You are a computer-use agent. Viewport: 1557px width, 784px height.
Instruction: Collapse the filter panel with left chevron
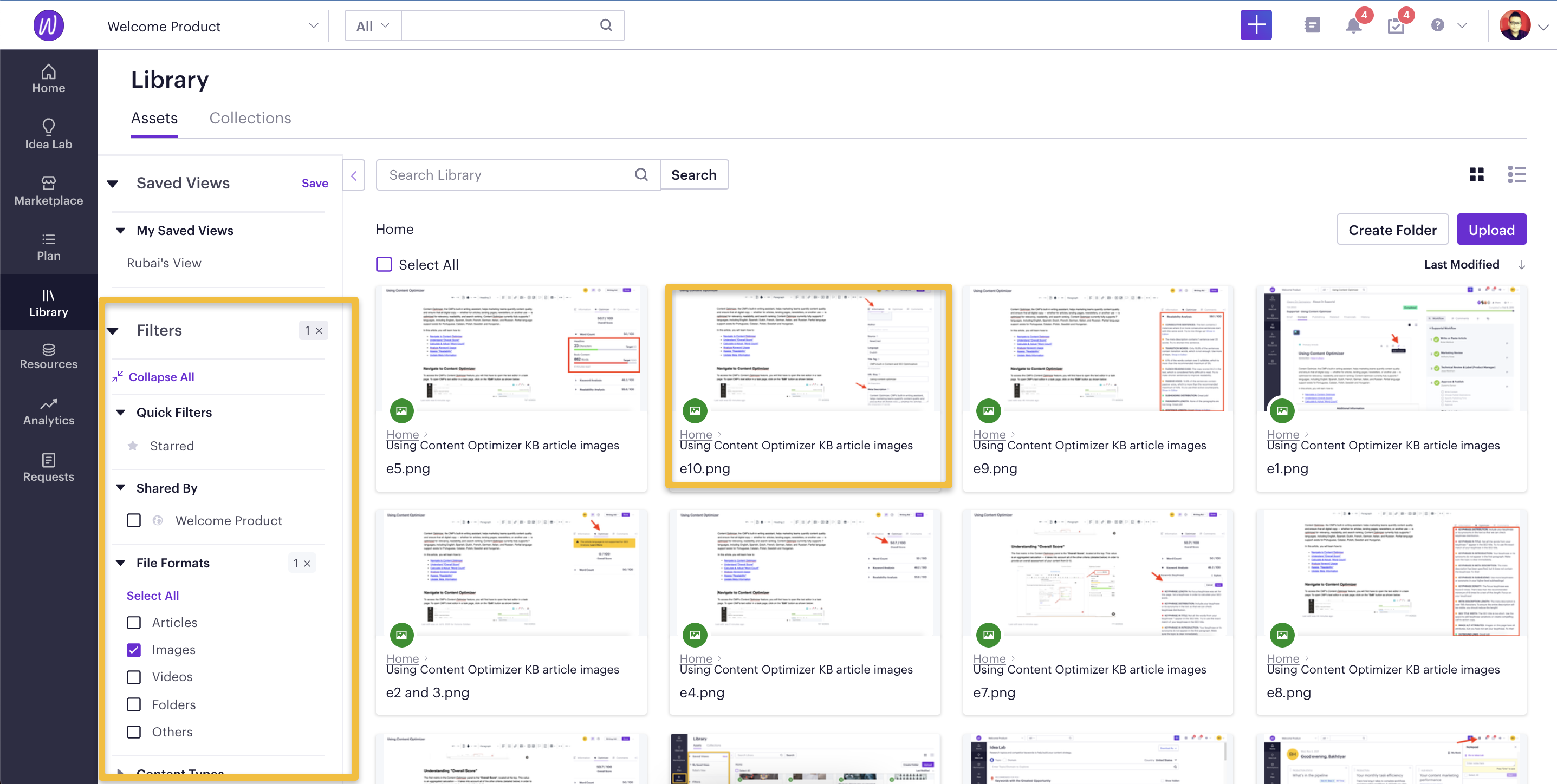[354, 175]
